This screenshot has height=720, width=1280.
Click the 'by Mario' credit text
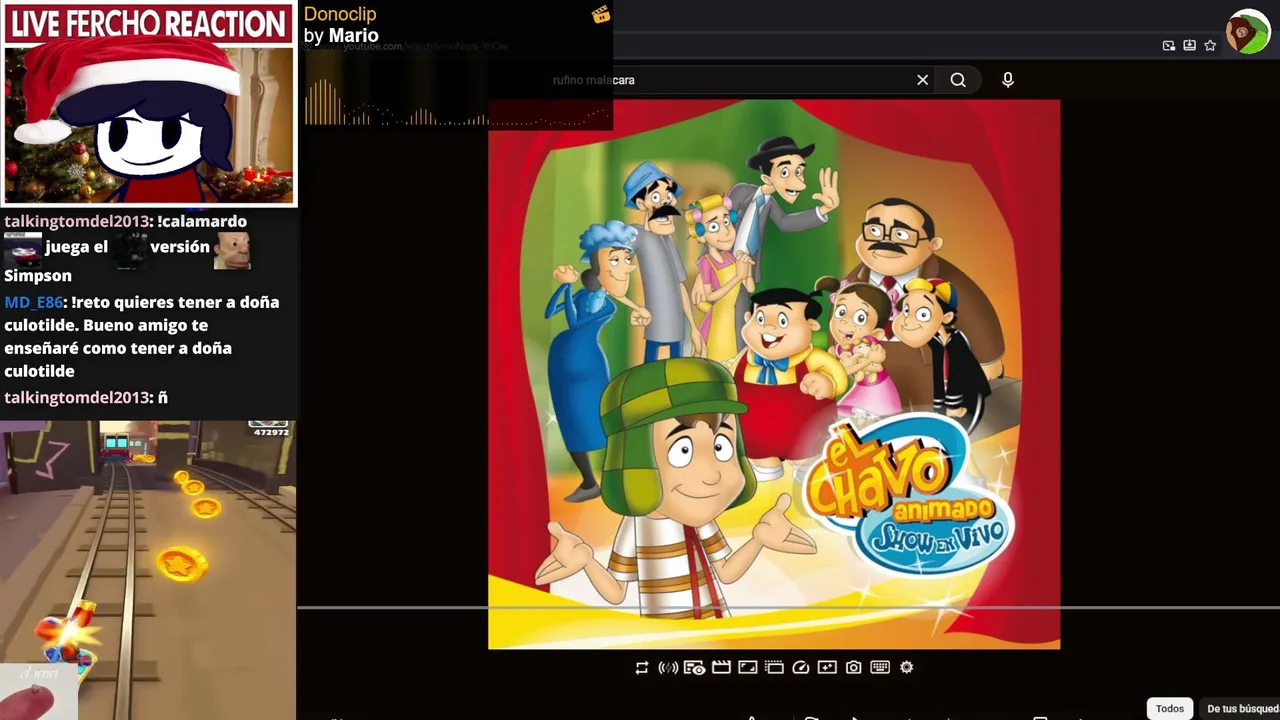click(341, 36)
